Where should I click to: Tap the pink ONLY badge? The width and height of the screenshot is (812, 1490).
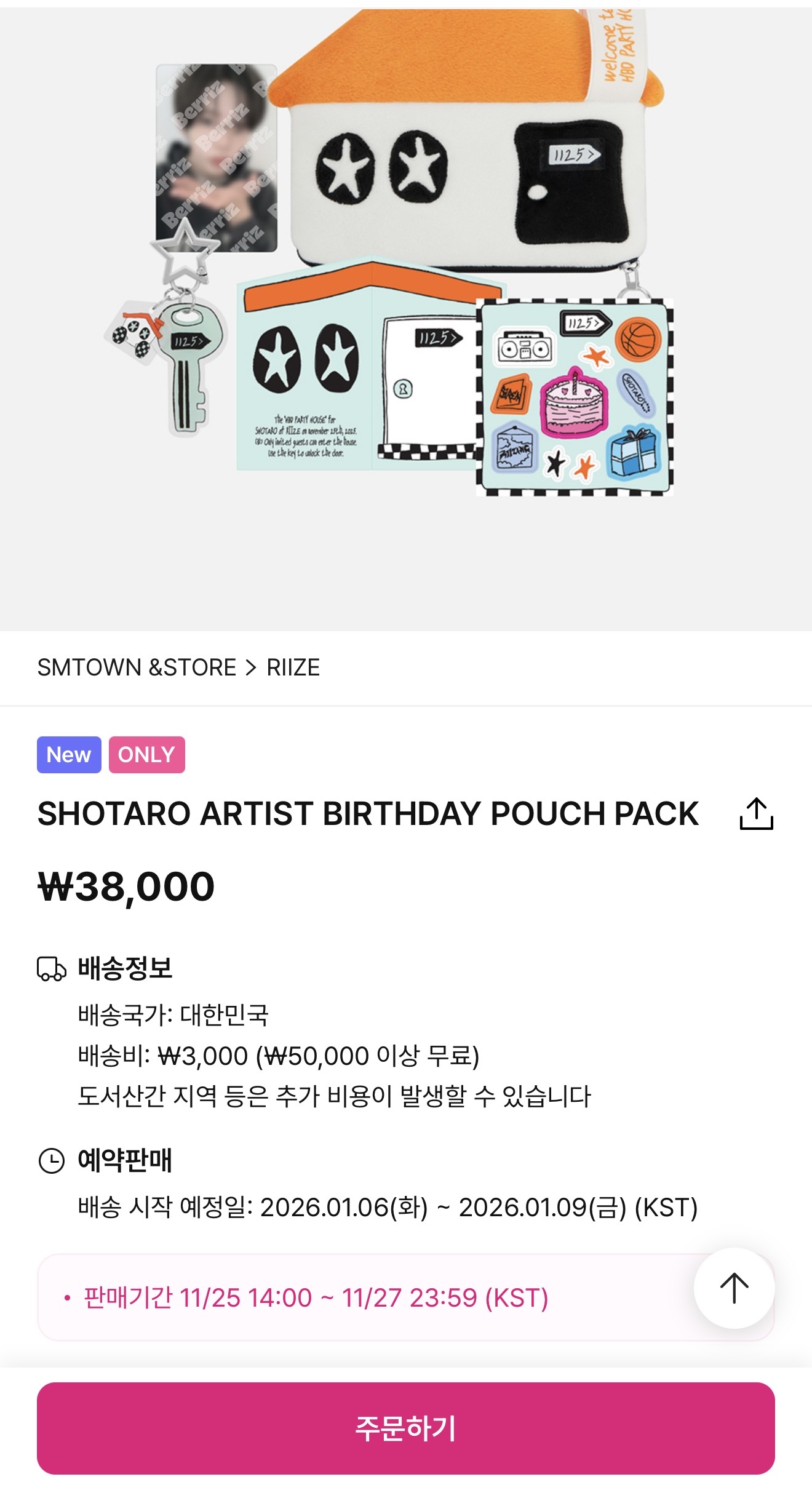coord(147,755)
